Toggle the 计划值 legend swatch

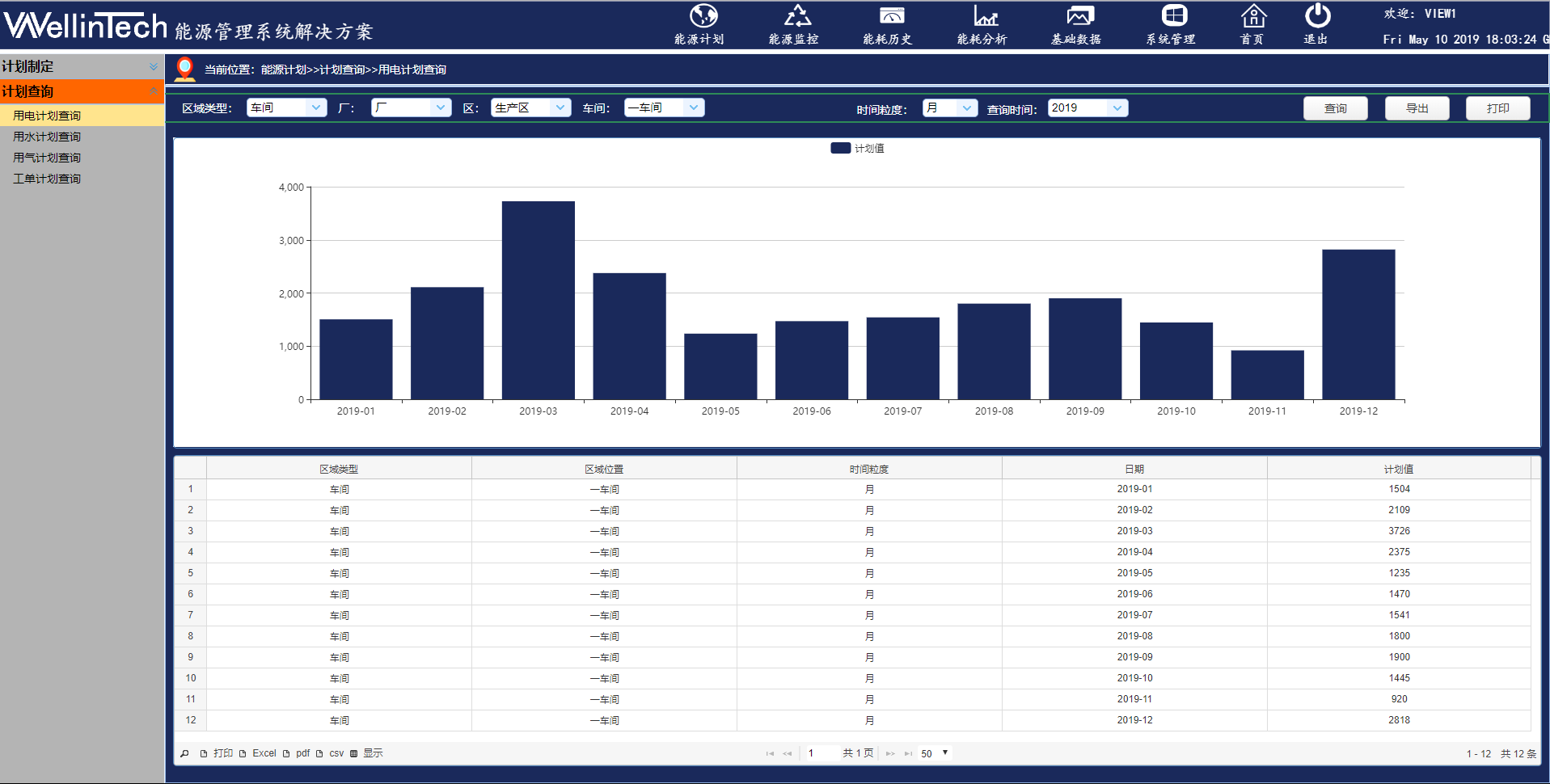click(841, 148)
